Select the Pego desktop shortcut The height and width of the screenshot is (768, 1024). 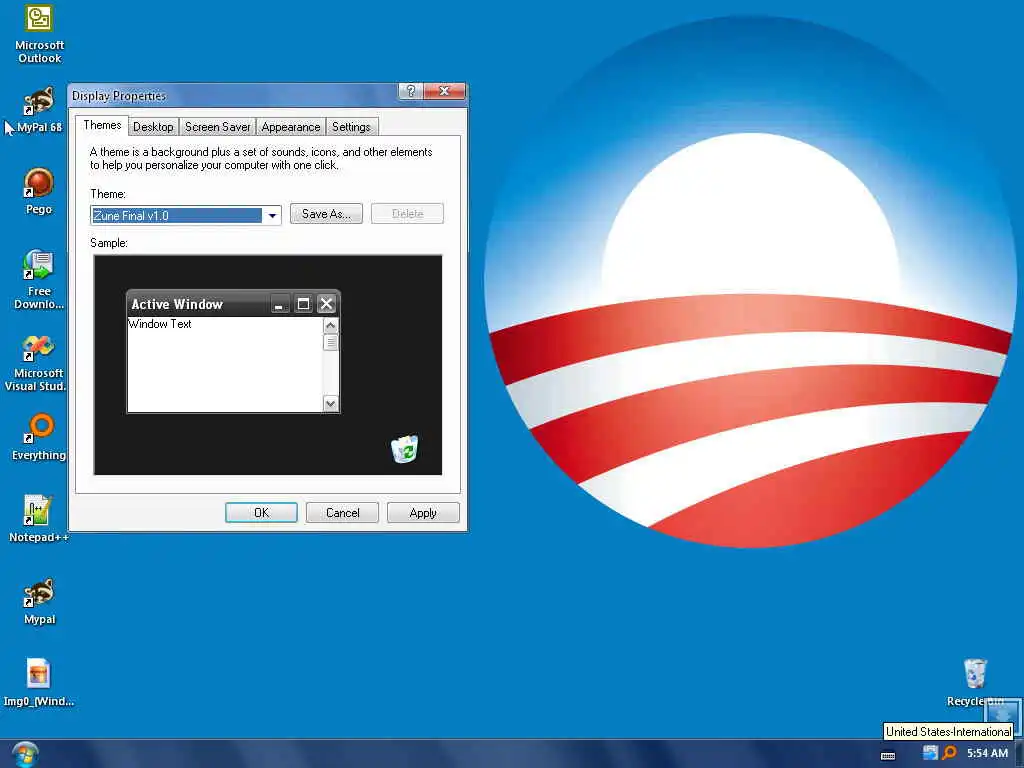click(39, 191)
